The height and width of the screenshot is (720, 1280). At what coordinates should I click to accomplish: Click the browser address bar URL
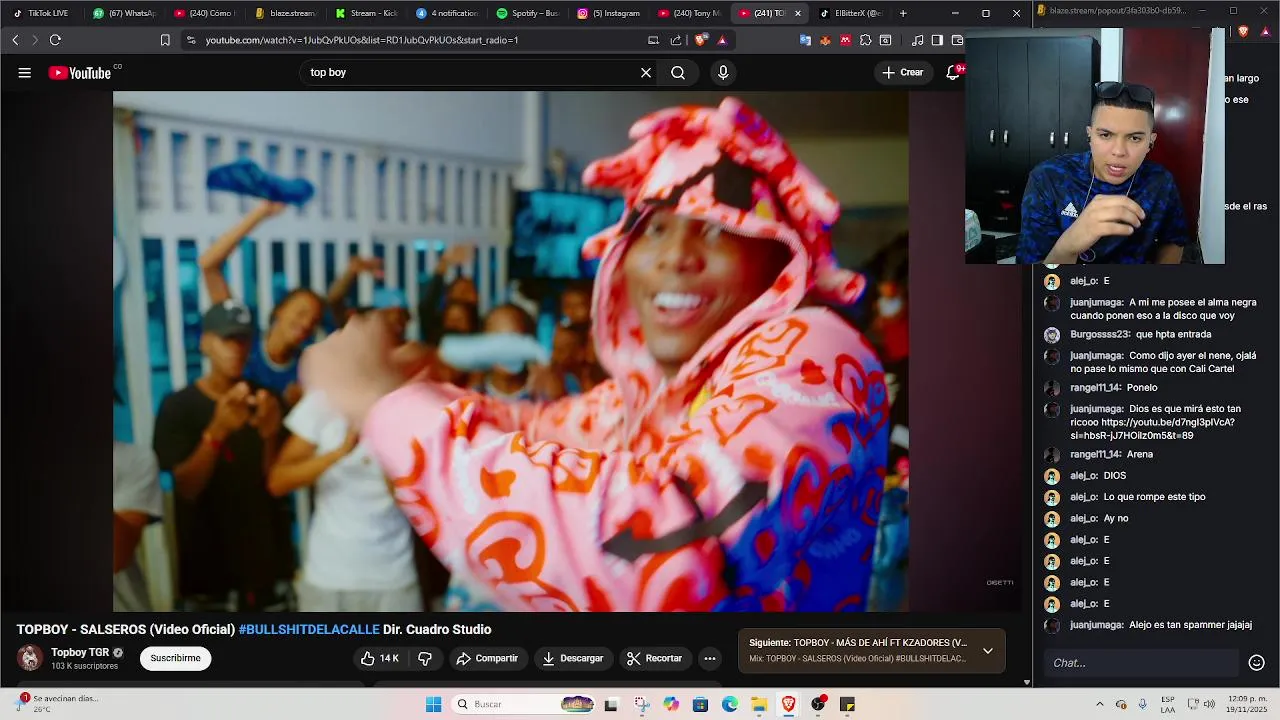coord(362,40)
